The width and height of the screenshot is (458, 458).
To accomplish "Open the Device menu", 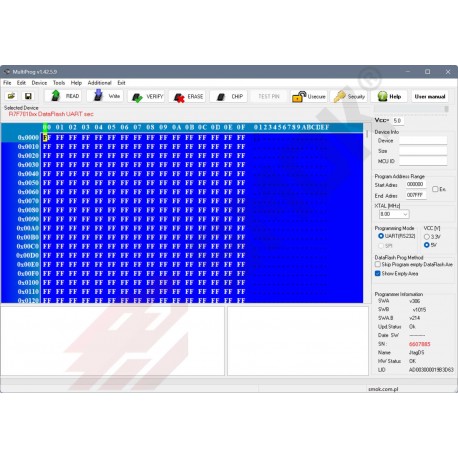I will (39, 83).
